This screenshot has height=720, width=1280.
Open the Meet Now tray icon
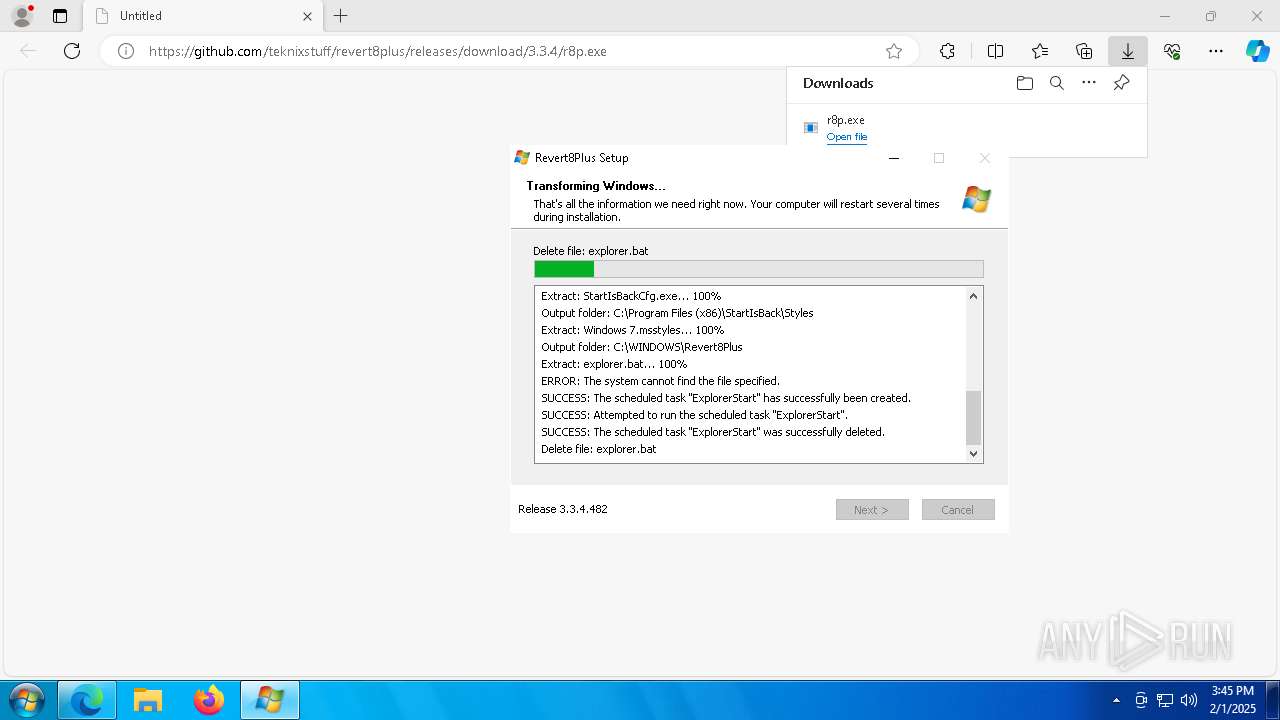click(x=1141, y=700)
